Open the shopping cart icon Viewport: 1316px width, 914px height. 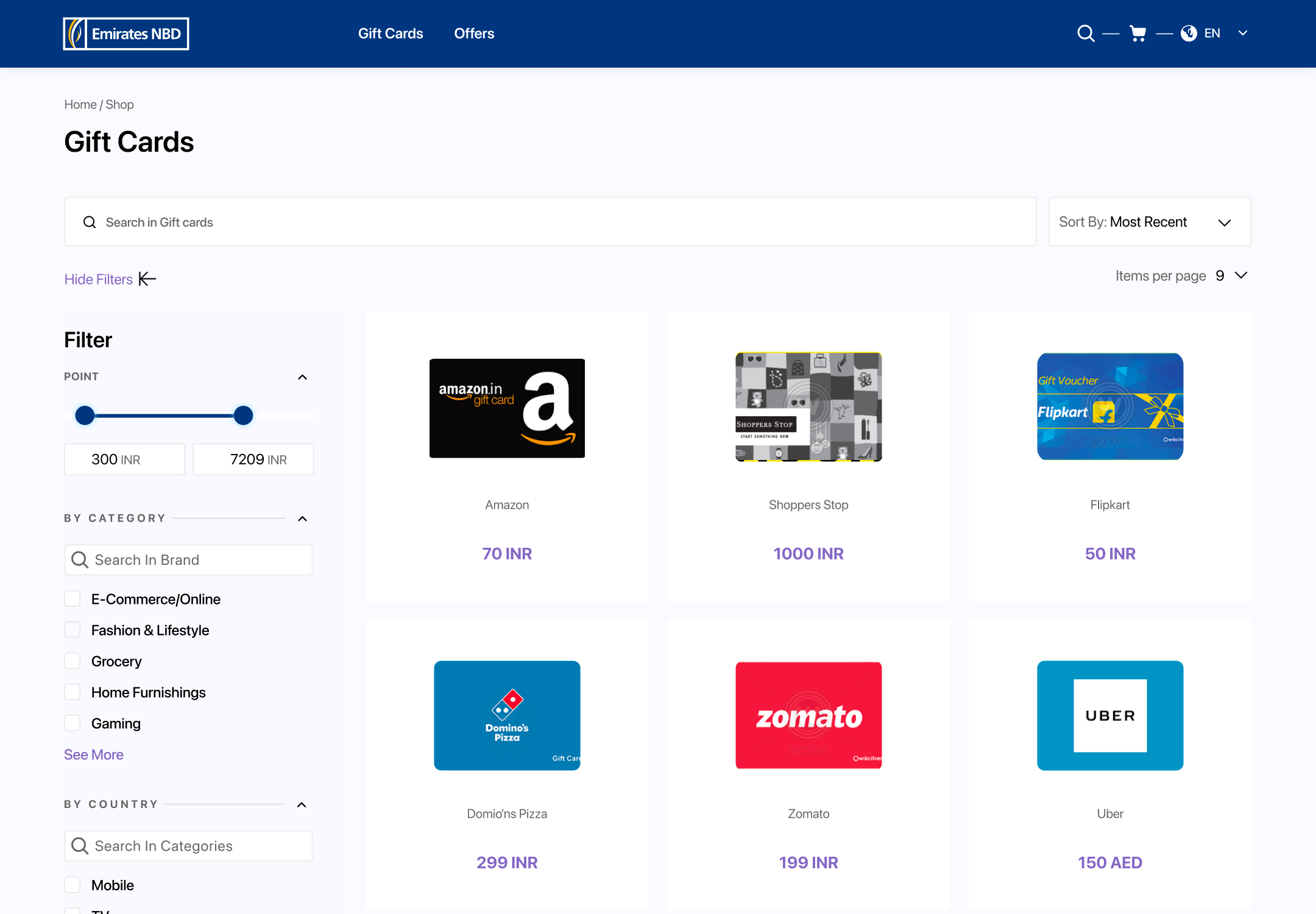point(1137,34)
